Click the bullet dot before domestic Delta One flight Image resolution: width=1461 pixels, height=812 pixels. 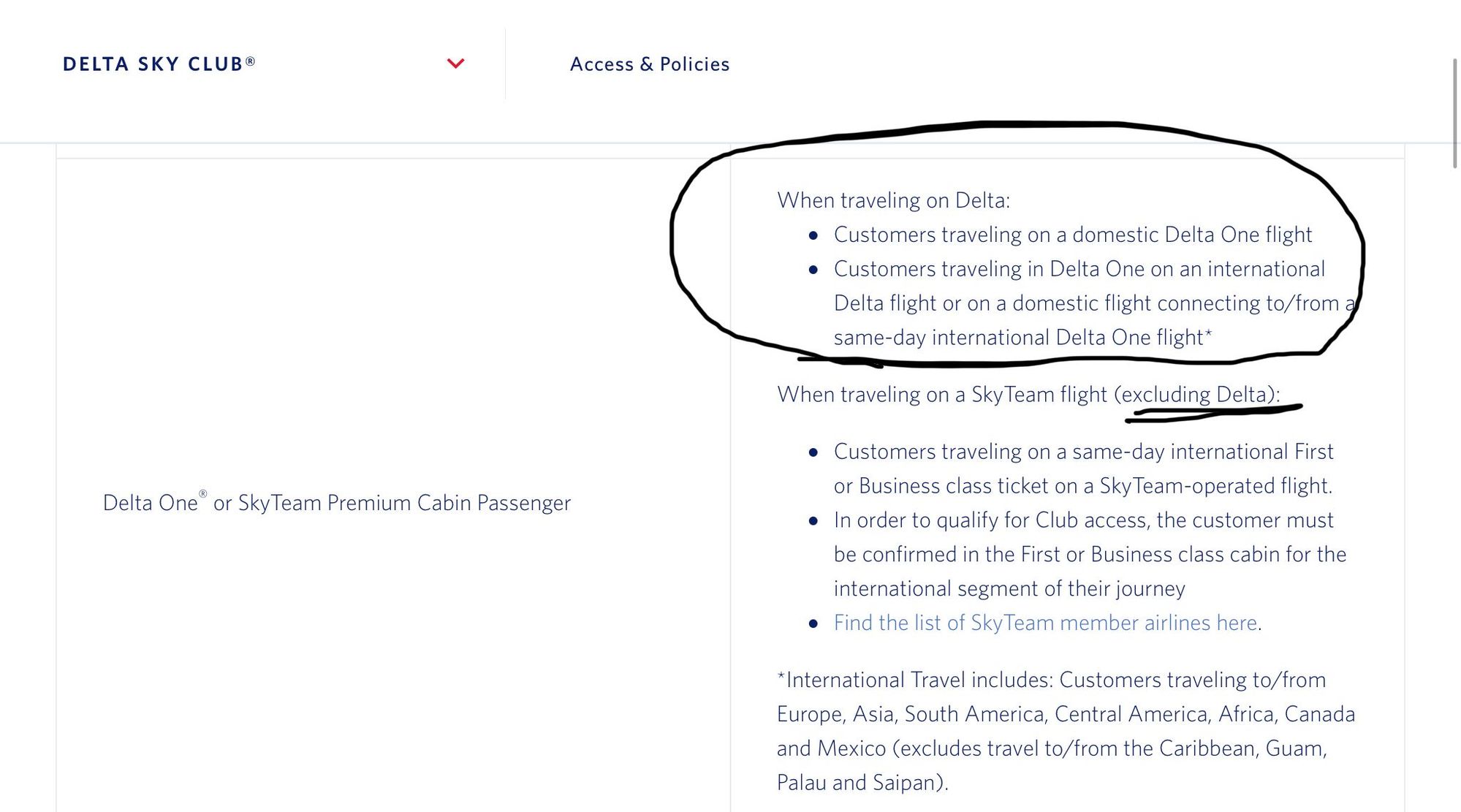[813, 235]
